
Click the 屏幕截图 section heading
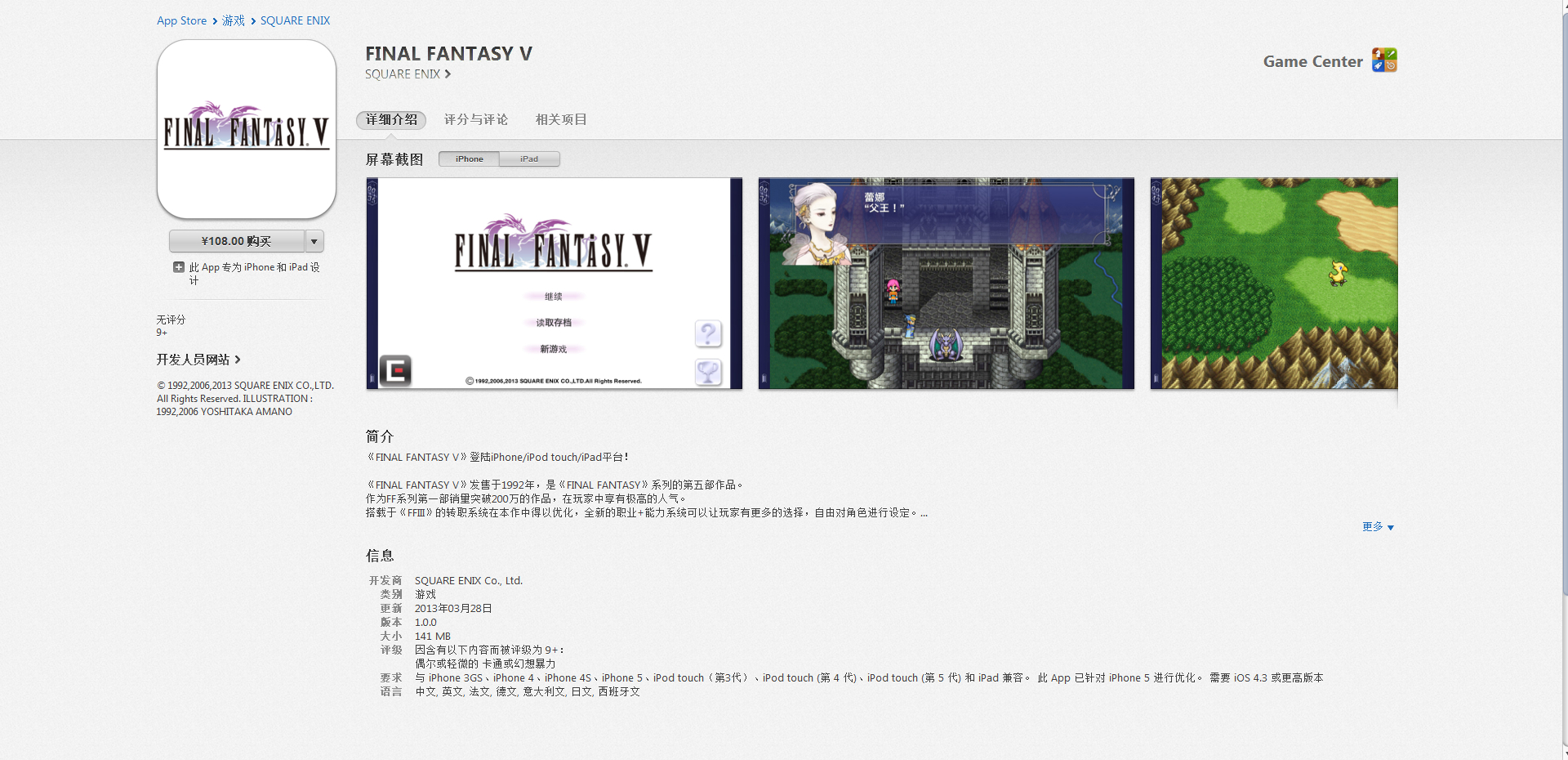(394, 159)
